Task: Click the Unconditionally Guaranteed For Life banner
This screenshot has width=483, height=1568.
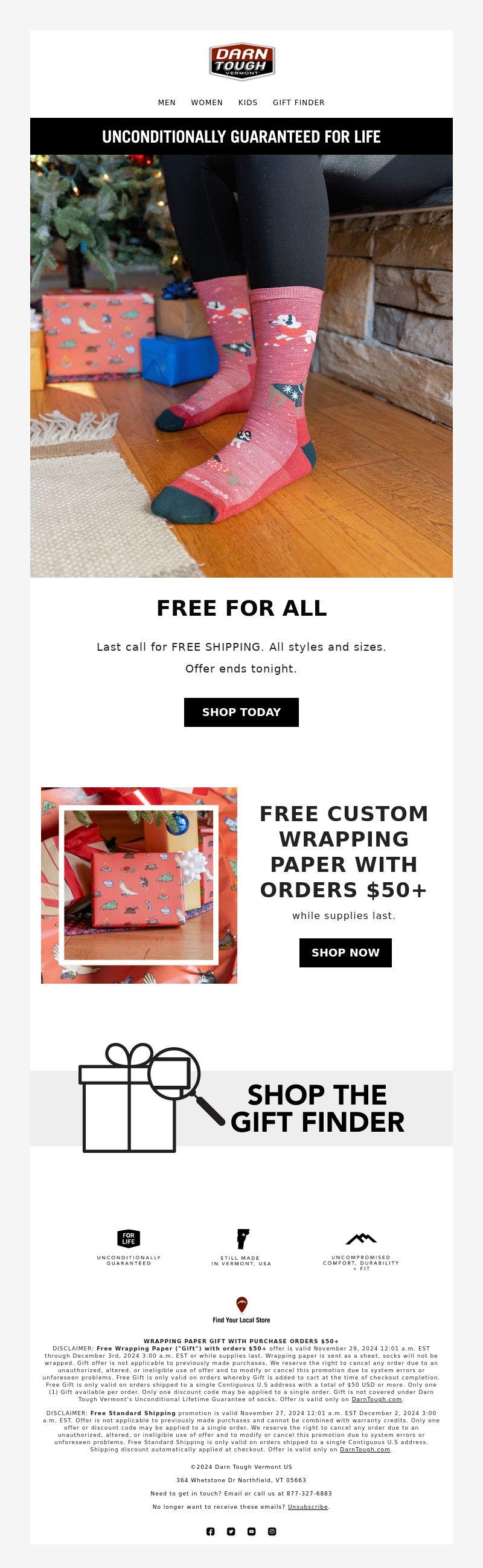Action: pos(241,137)
